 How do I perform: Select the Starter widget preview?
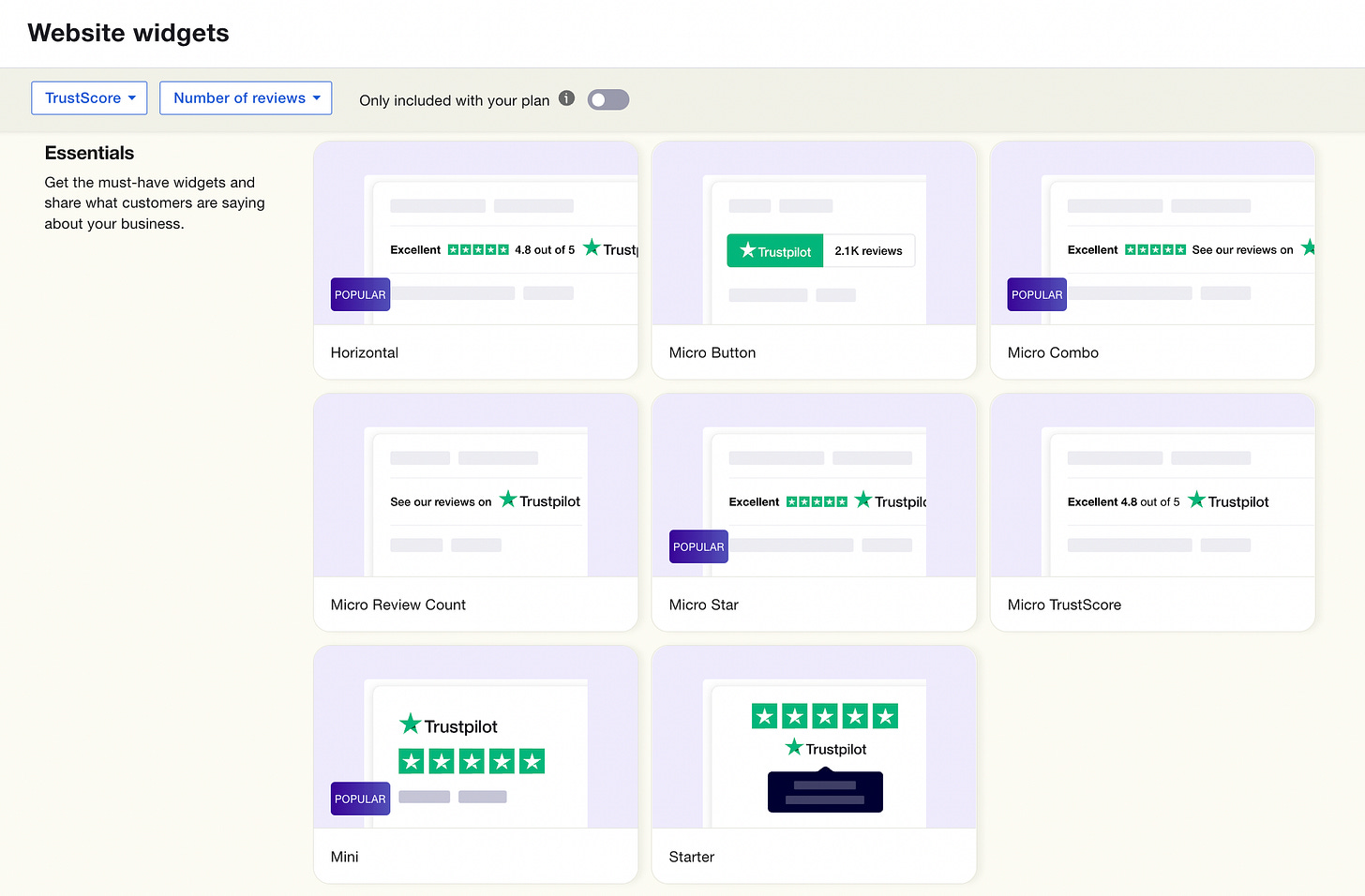[x=814, y=737]
